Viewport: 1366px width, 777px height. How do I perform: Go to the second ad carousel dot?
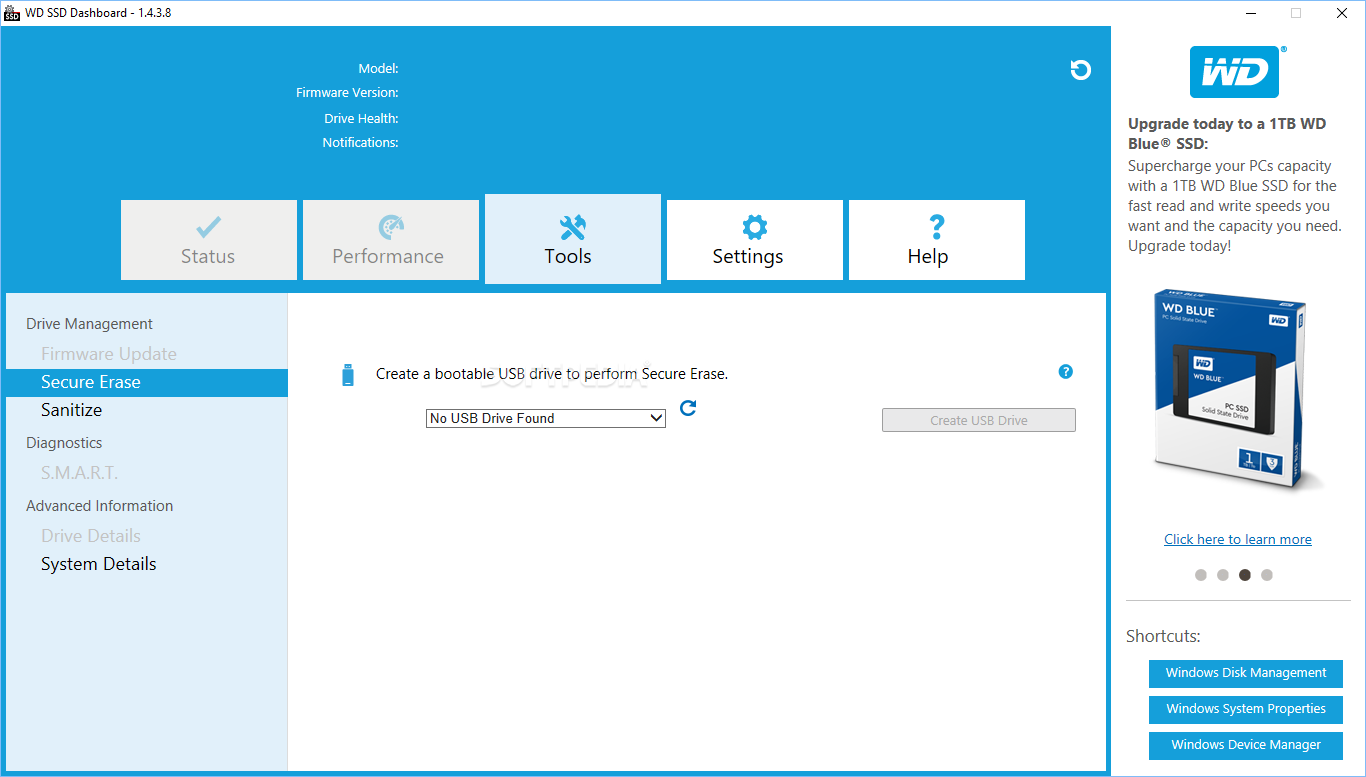pyautogui.click(x=1223, y=575)
